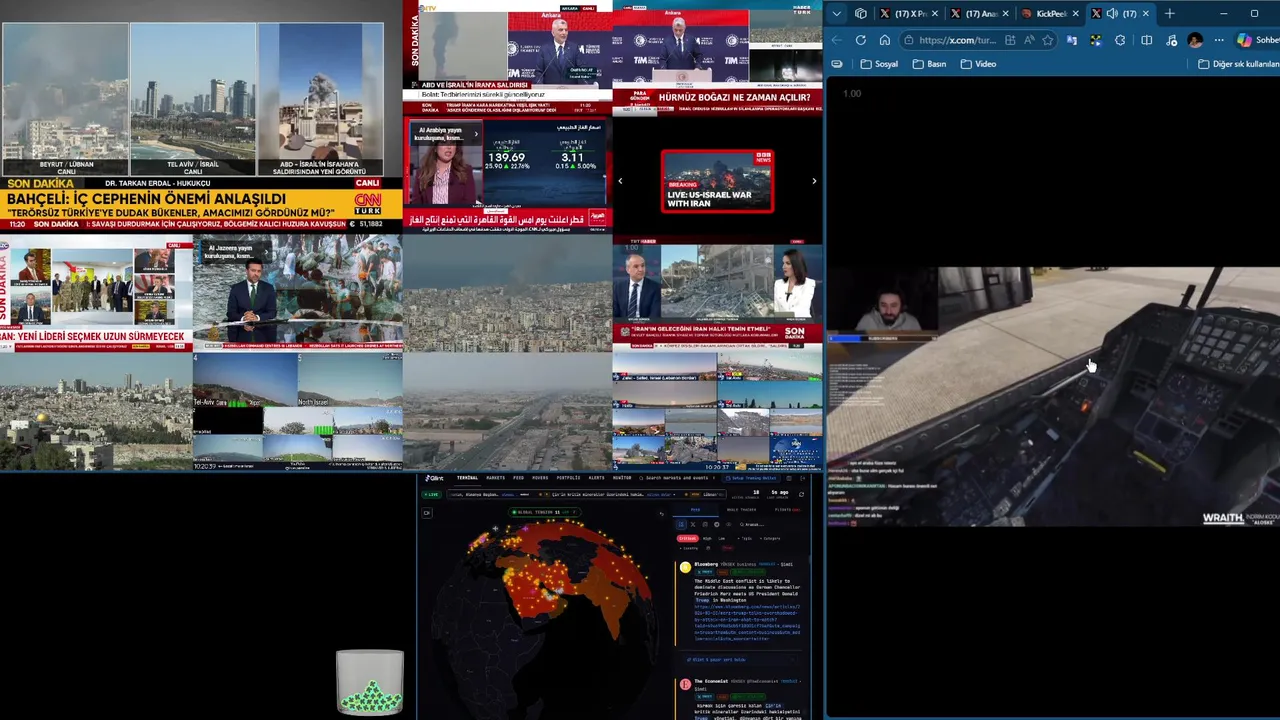Open the Edge home page button
Screen dimensions: 1280x720
(x=885, y=40)
